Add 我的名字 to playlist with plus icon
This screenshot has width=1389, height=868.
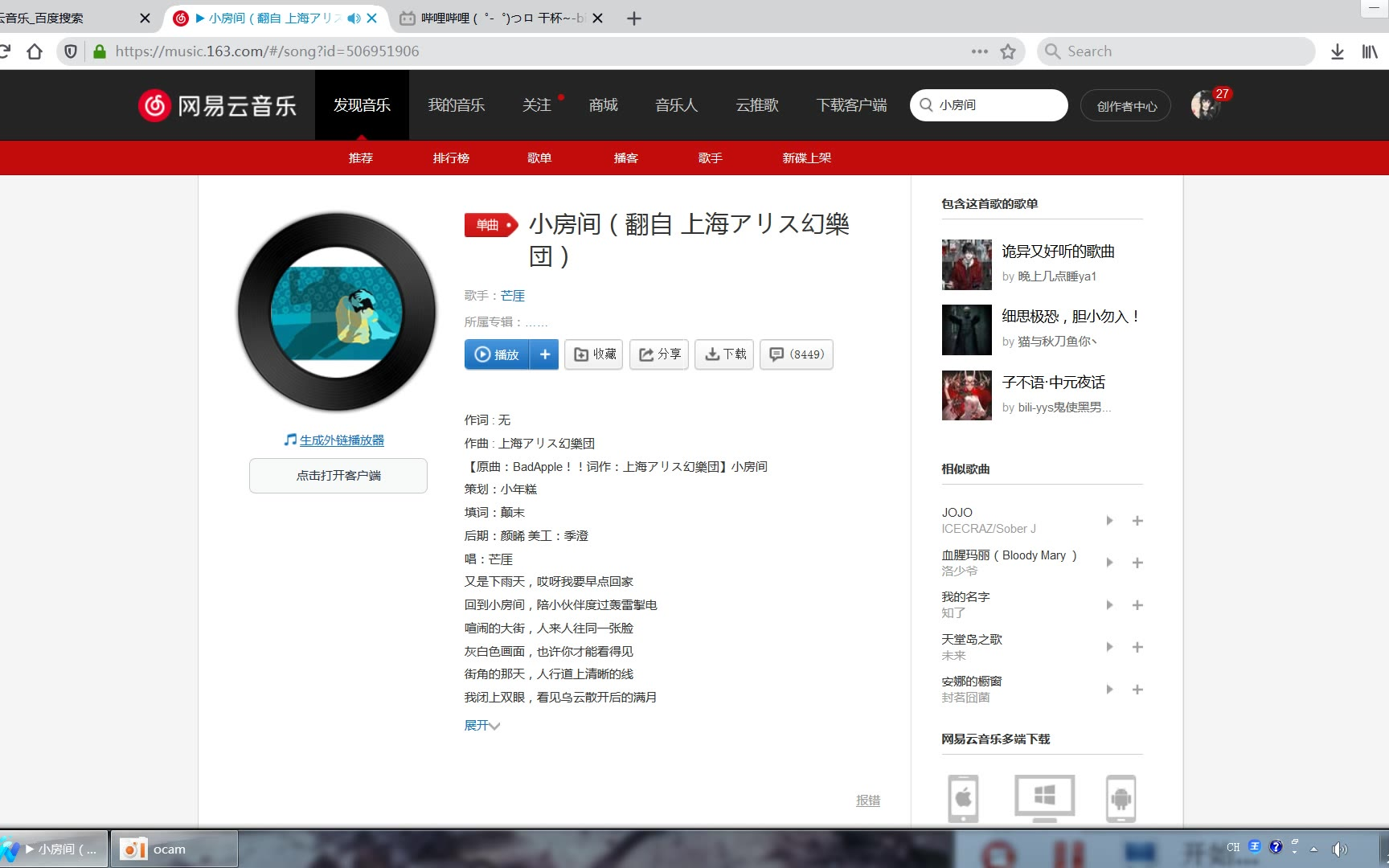pyautogui.click(x=1137, y=605)
